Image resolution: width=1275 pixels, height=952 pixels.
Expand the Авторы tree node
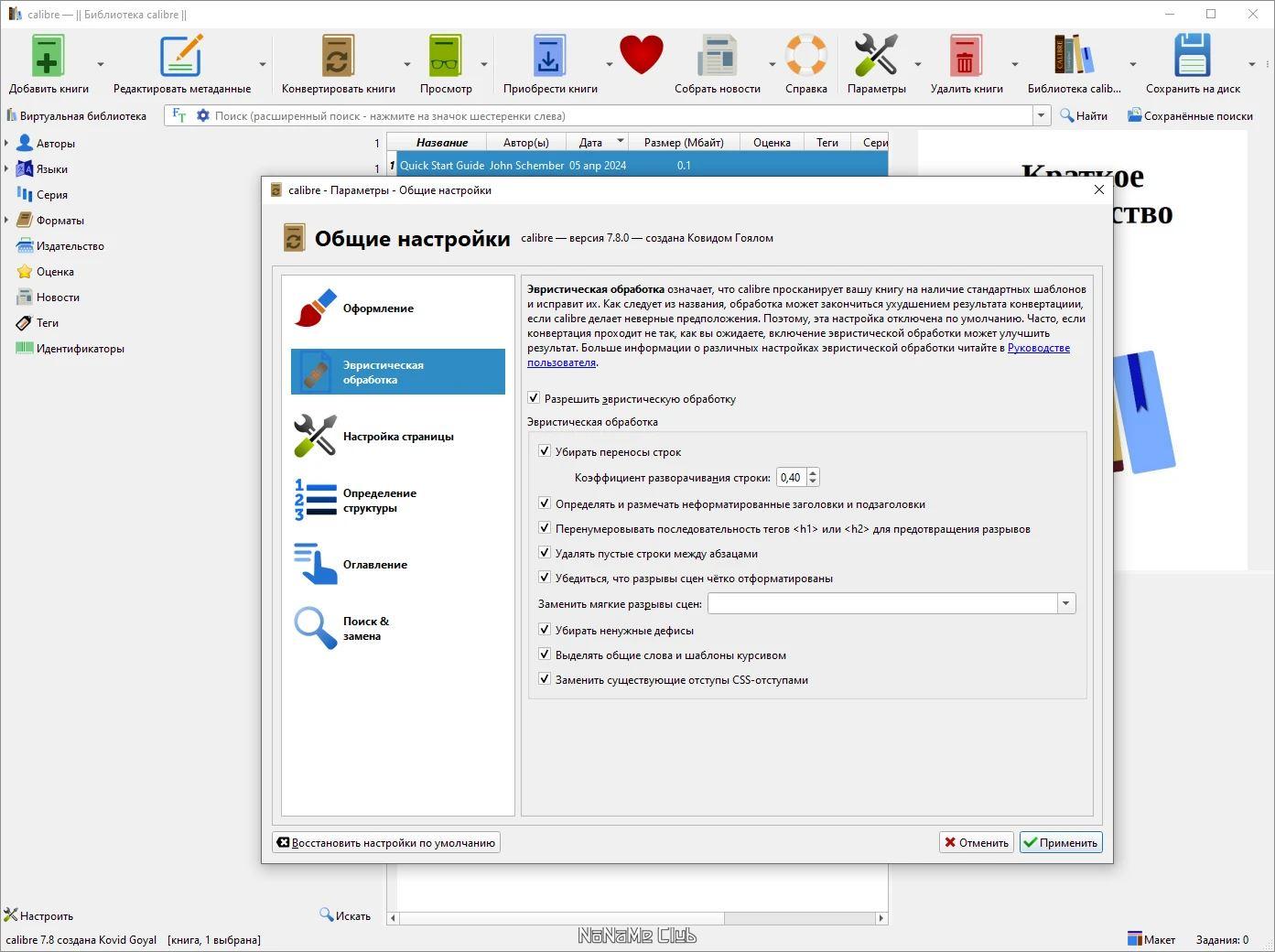point(6,143)
